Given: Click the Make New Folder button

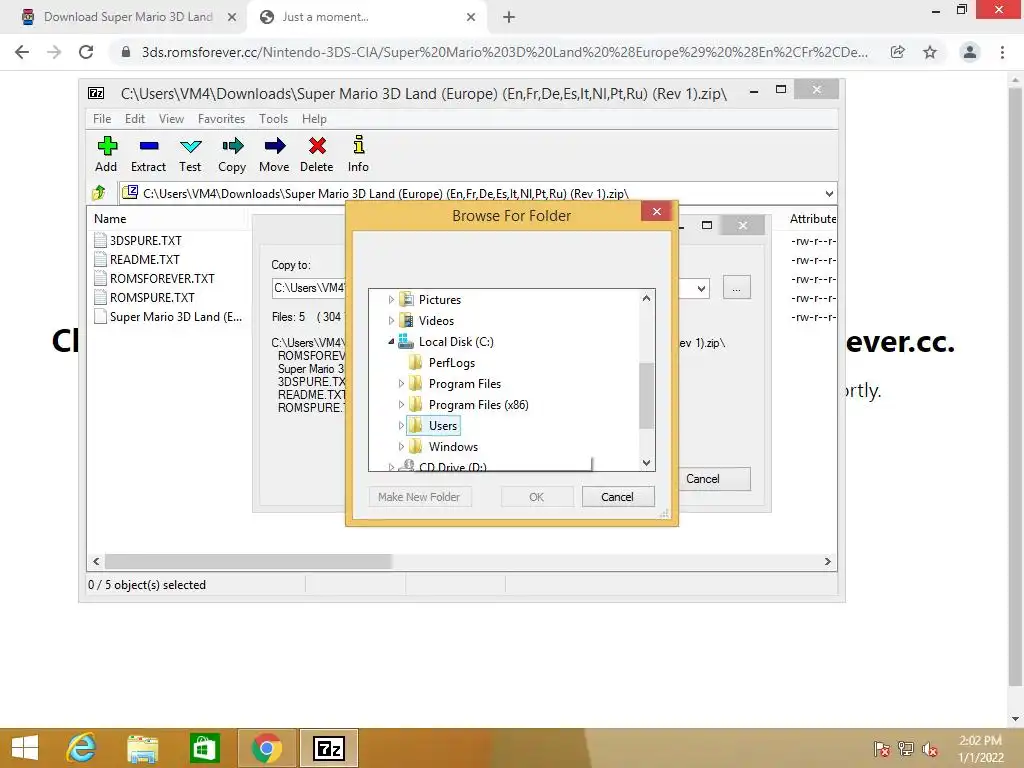Looking at the screenshot, I should 419,497.
